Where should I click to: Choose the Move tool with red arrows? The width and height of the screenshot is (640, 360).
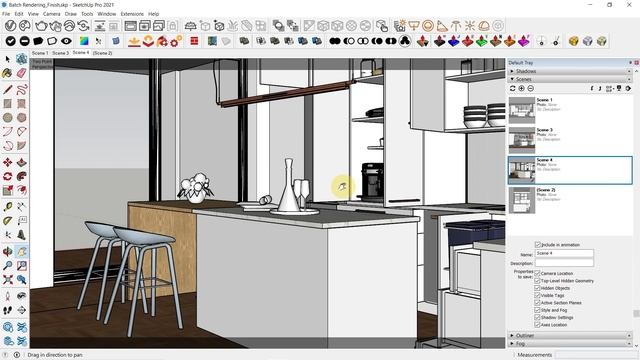pyautogui.click(x=7, y=162)
